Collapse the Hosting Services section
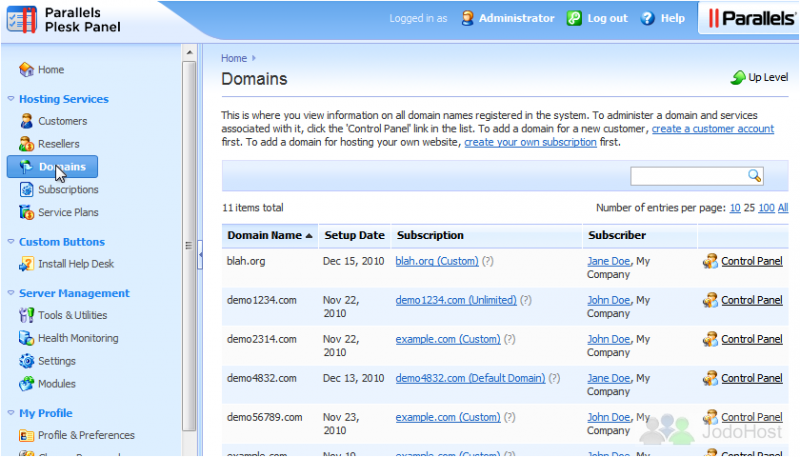Image resolution: width=800 pixels, height=457 pixels. click(11, 99)
